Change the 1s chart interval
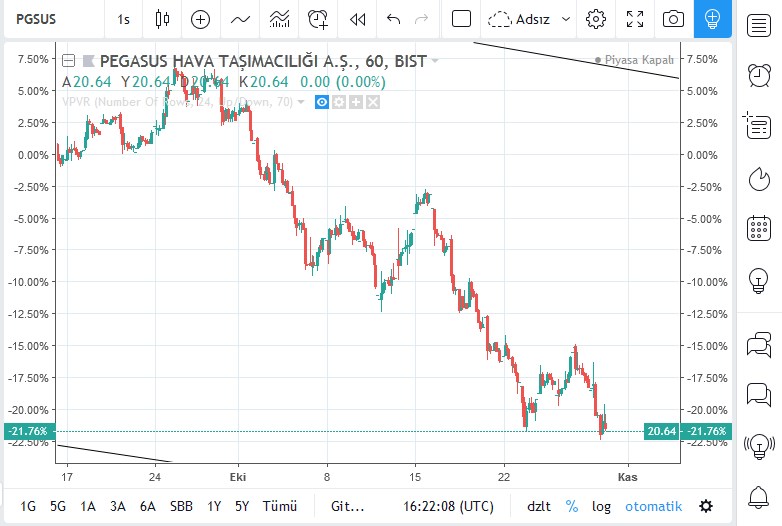 [123, 19]
